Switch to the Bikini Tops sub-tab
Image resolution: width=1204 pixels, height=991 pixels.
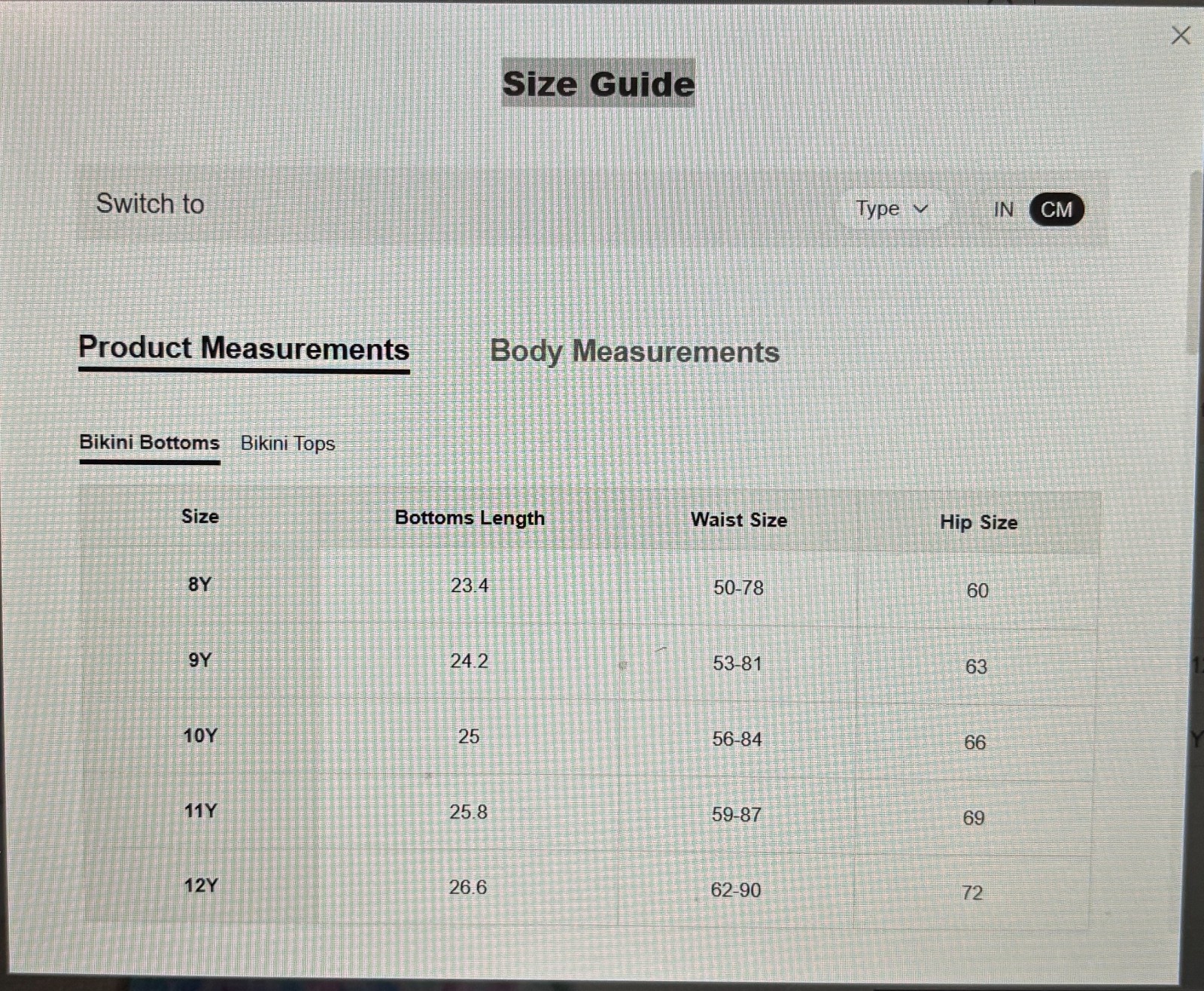287,443
